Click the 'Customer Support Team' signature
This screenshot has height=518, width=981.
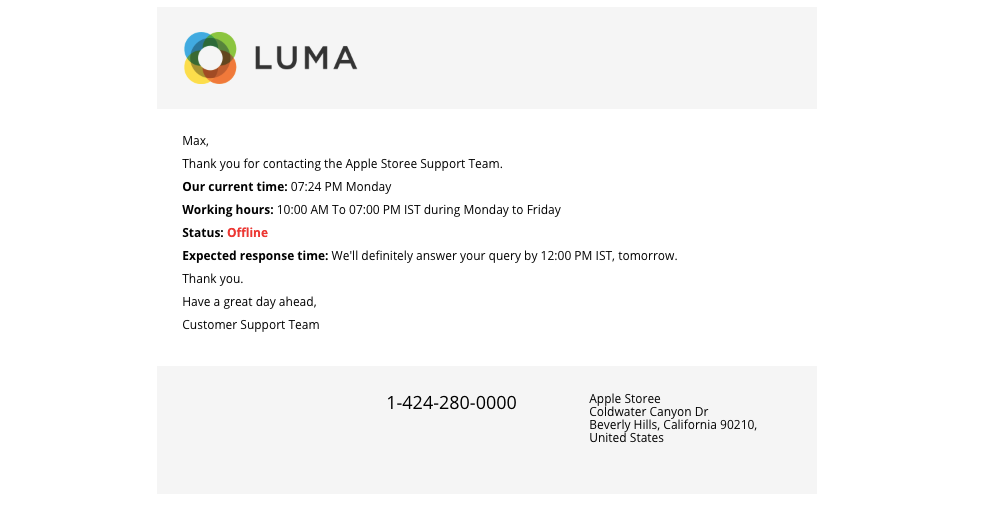(x=251, y=325)
